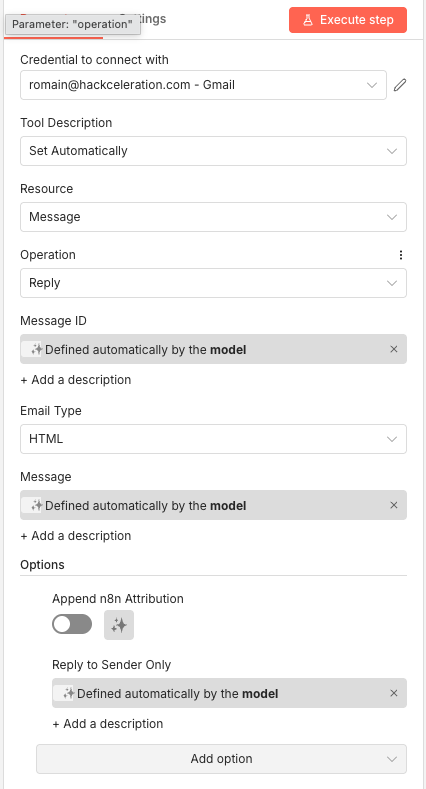Select the Email Type dropdown showing HTML

point(213,439)
